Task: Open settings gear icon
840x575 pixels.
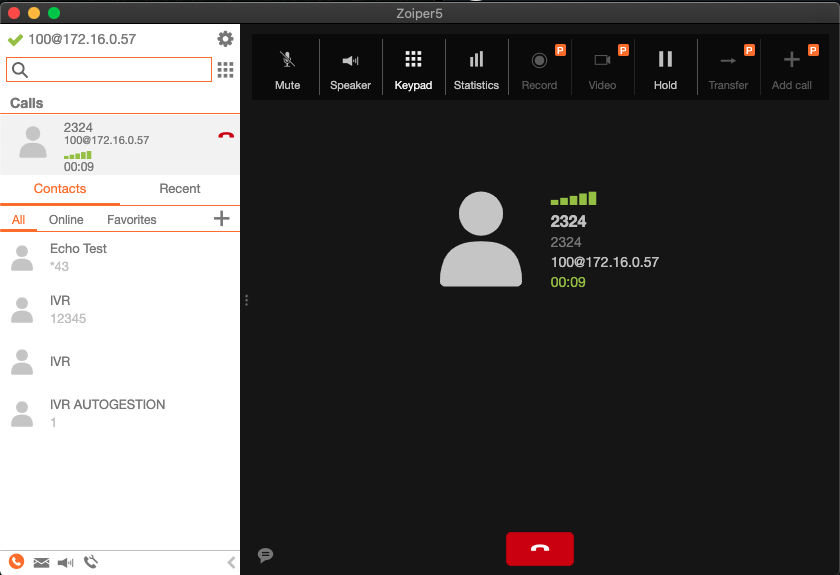Action: (225, 39)
